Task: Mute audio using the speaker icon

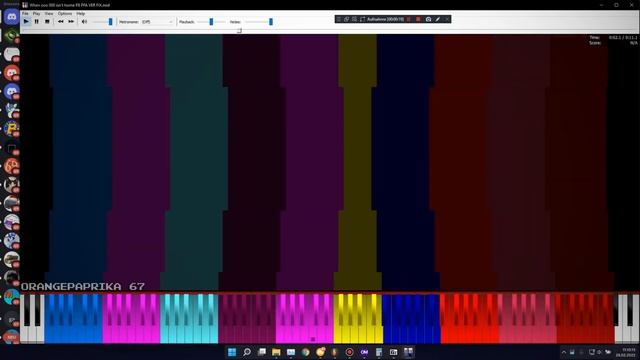Action: point(84,22)
